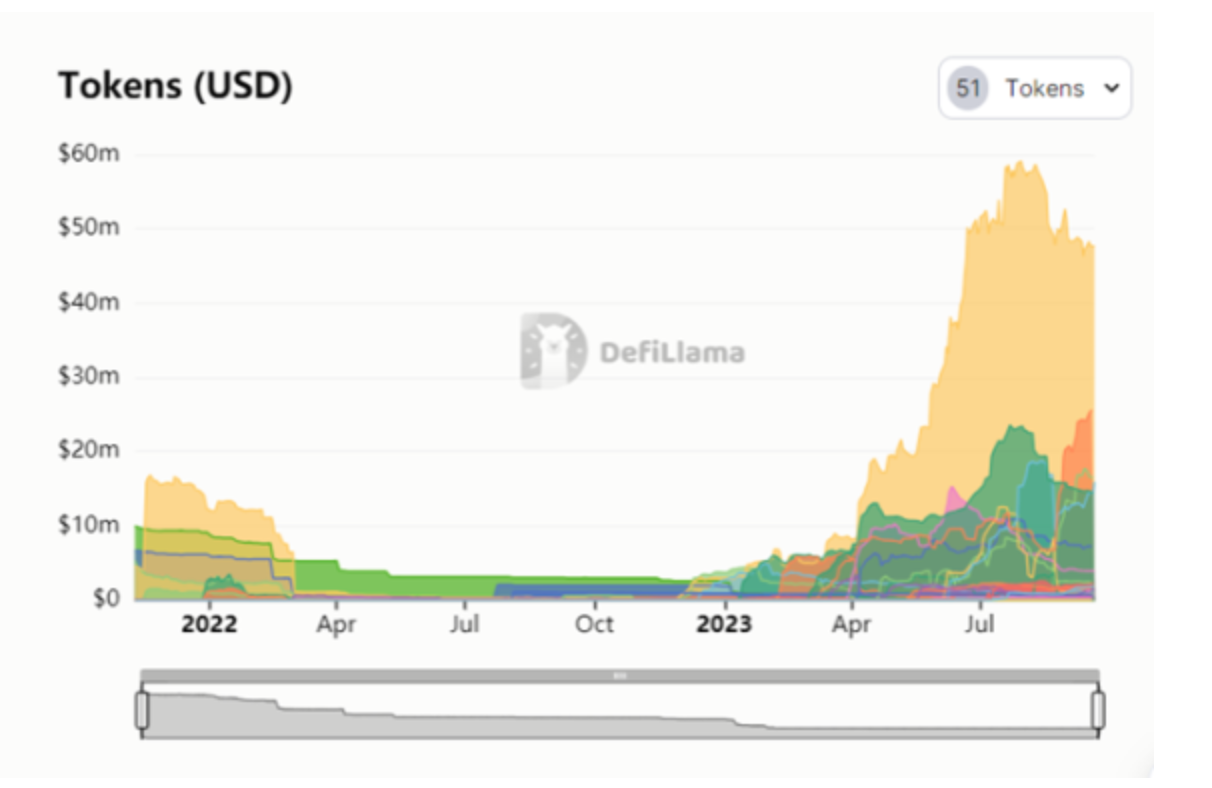The width and height of the screenshot is (1212, 788).
Task: Click the dropdown chevron next to Tokens
Action: click(1111, 88)
